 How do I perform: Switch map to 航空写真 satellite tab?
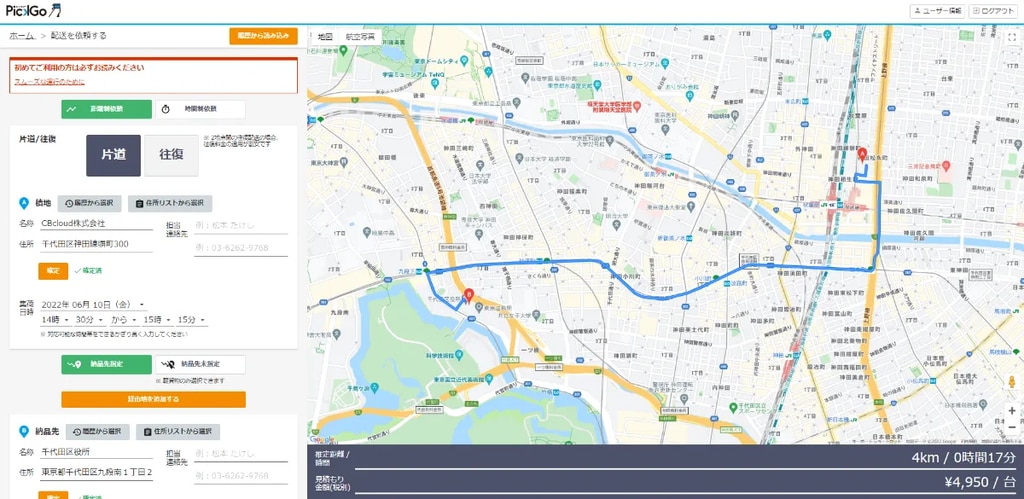[360, 37]
